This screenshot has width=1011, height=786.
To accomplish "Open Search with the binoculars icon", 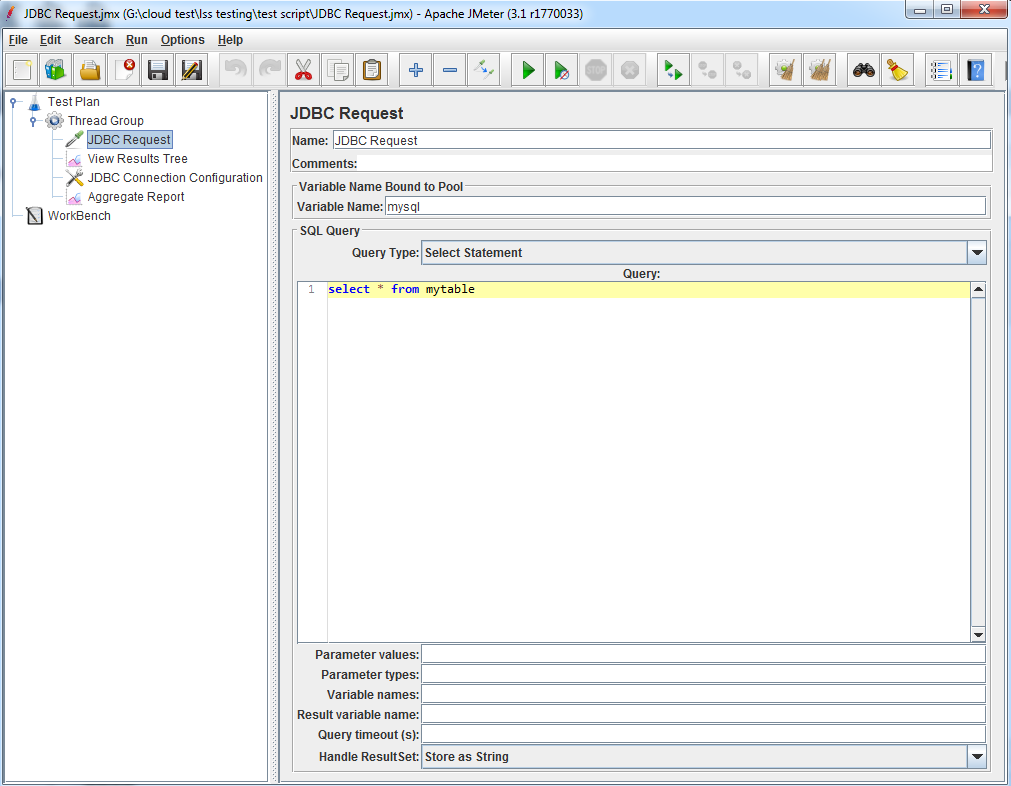I will [863, 70].
